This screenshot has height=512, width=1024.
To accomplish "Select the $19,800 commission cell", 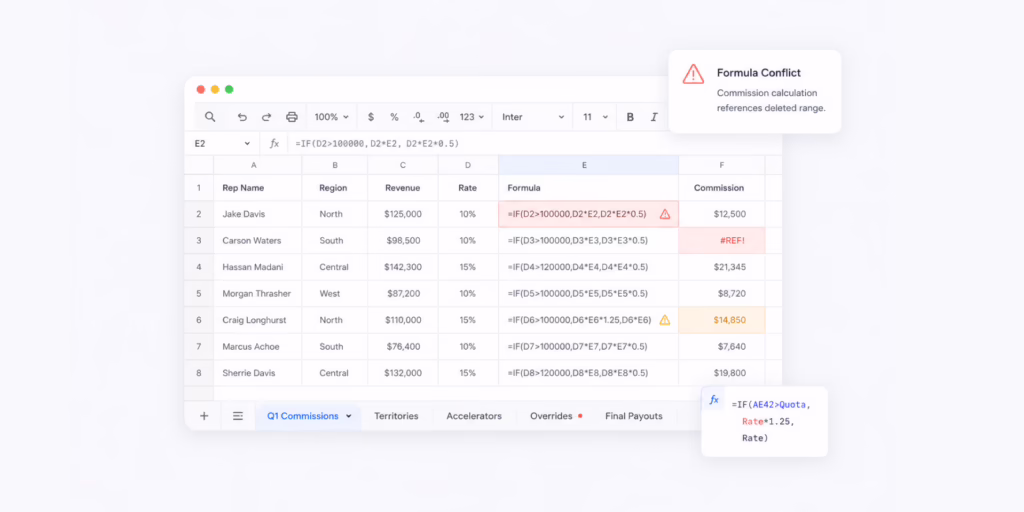I will click(722, 373).
